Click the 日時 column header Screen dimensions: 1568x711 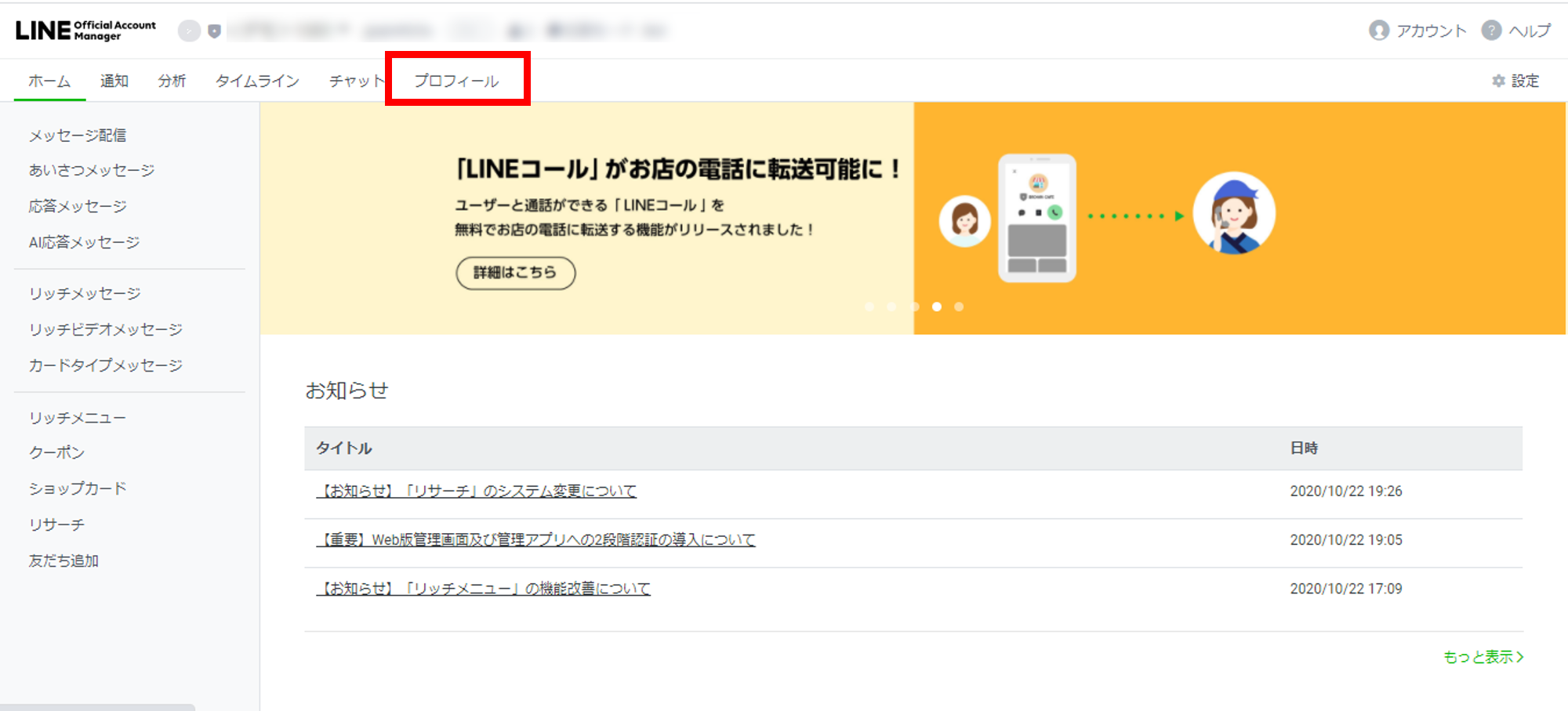tap(1304, 448)
